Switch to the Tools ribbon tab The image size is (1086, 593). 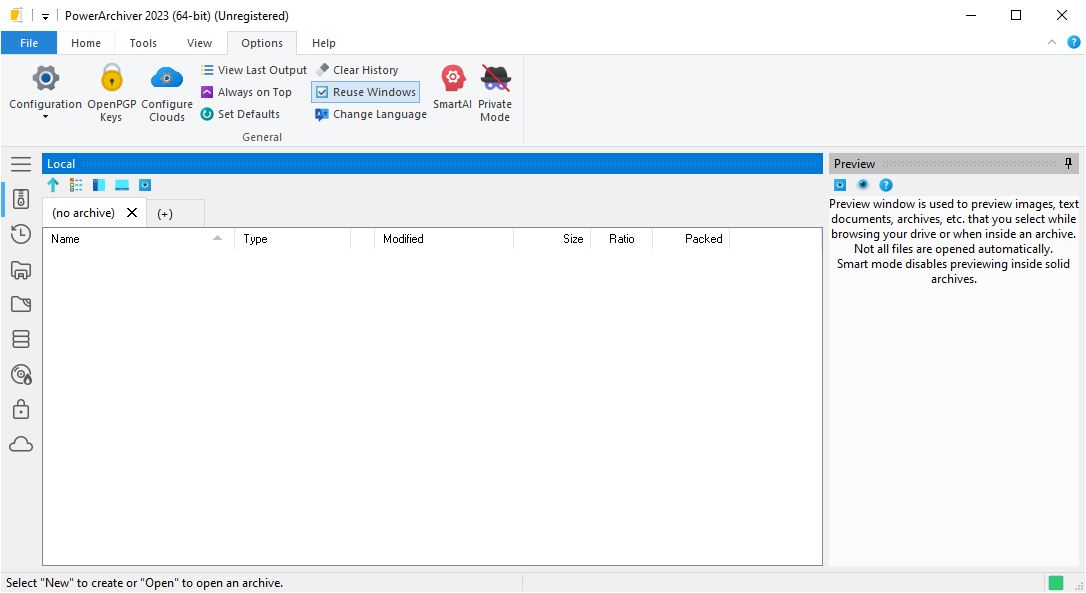[x=143, y=43]
